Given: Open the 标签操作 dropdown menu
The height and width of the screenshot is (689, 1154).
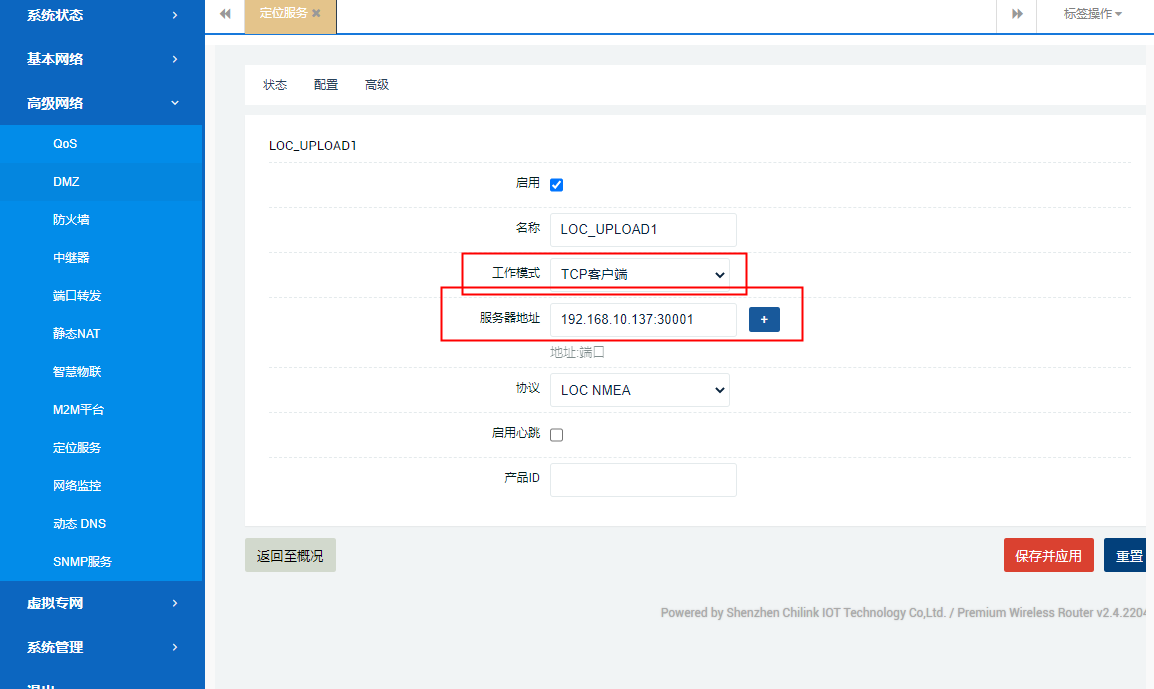Looking at the screenshot, I should click(1092, 14).
